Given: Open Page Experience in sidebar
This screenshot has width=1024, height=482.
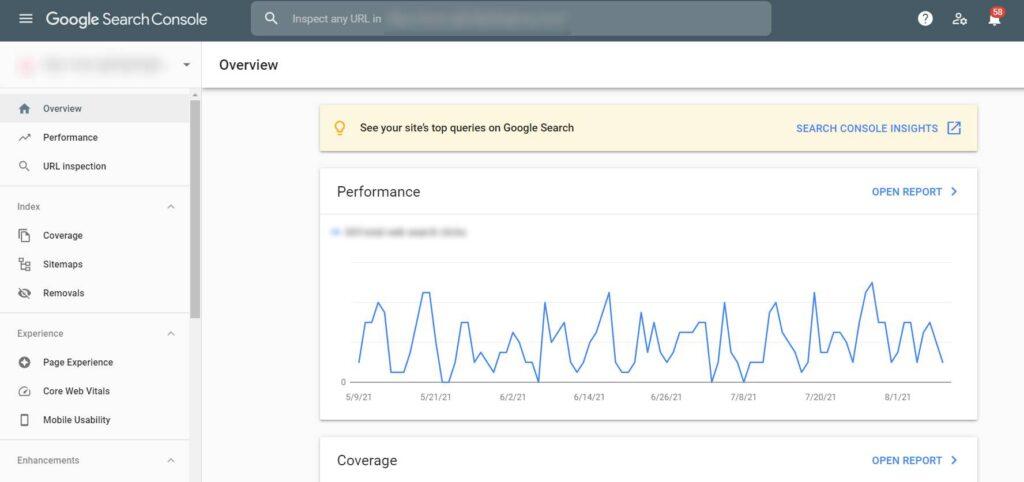Looking at the screenshot, I should point(95,362).
